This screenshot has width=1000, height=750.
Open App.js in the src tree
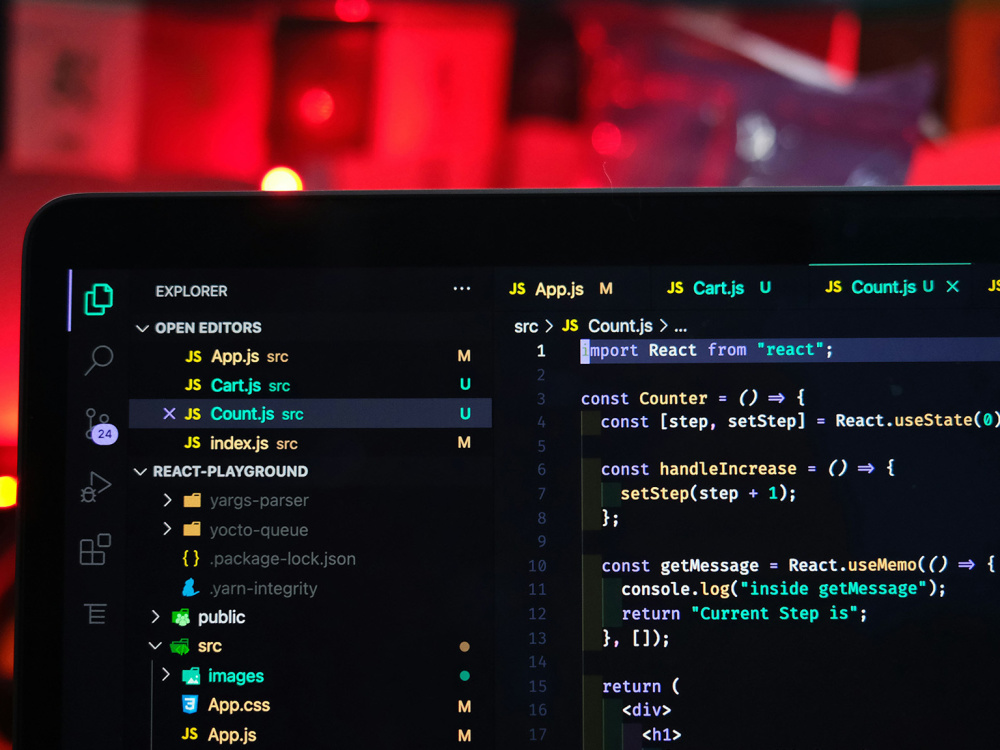pos(232,735)
